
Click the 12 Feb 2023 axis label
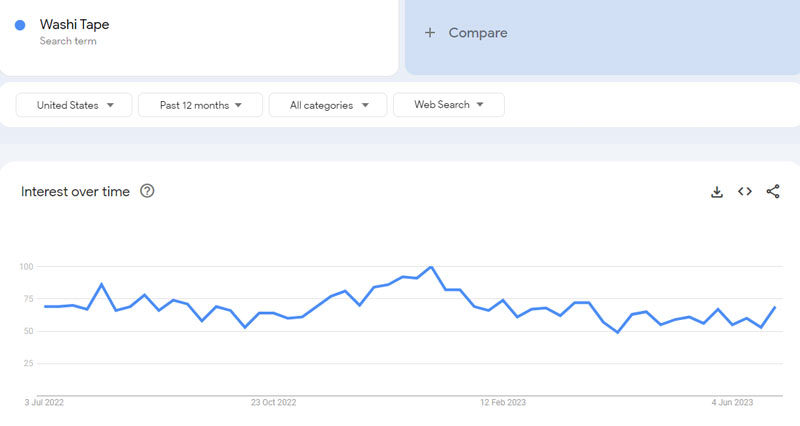point(503,403)
